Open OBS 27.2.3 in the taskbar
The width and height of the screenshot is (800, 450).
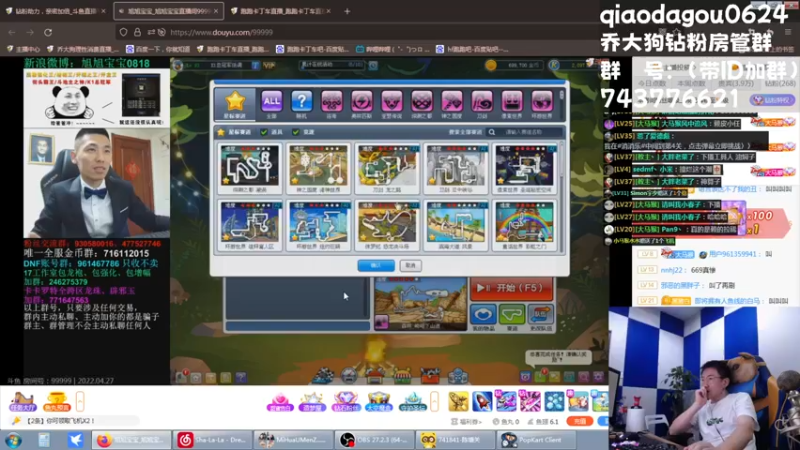coord(374,440)
